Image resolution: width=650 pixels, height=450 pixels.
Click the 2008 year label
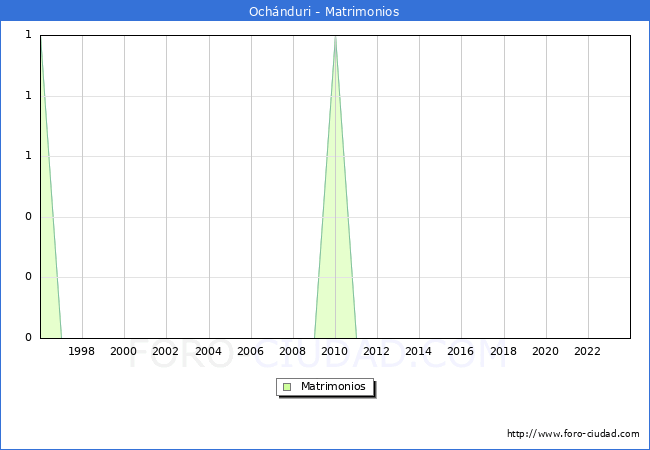point(293,351)
